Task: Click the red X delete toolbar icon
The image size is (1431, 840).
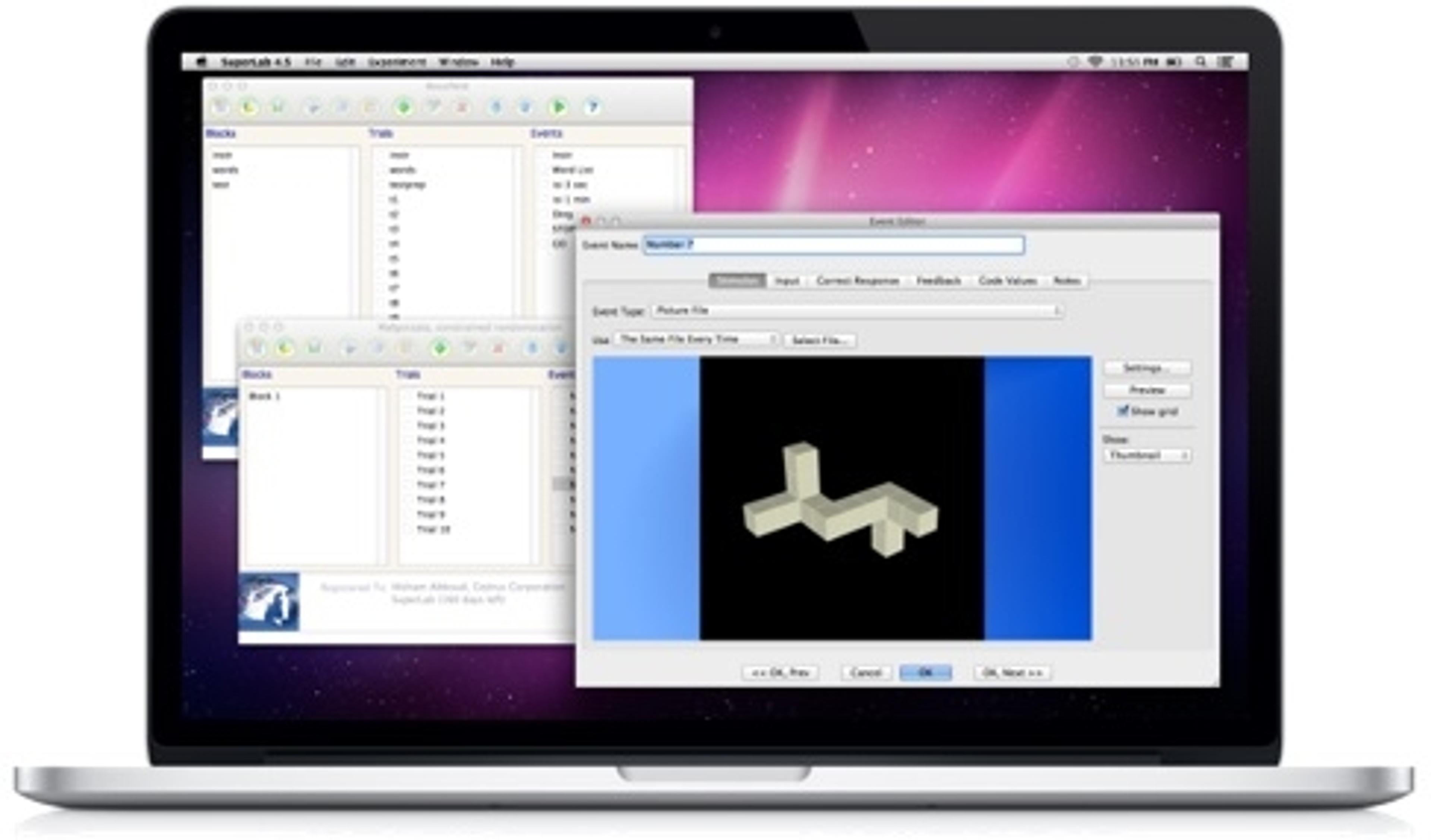Action: 462,107
